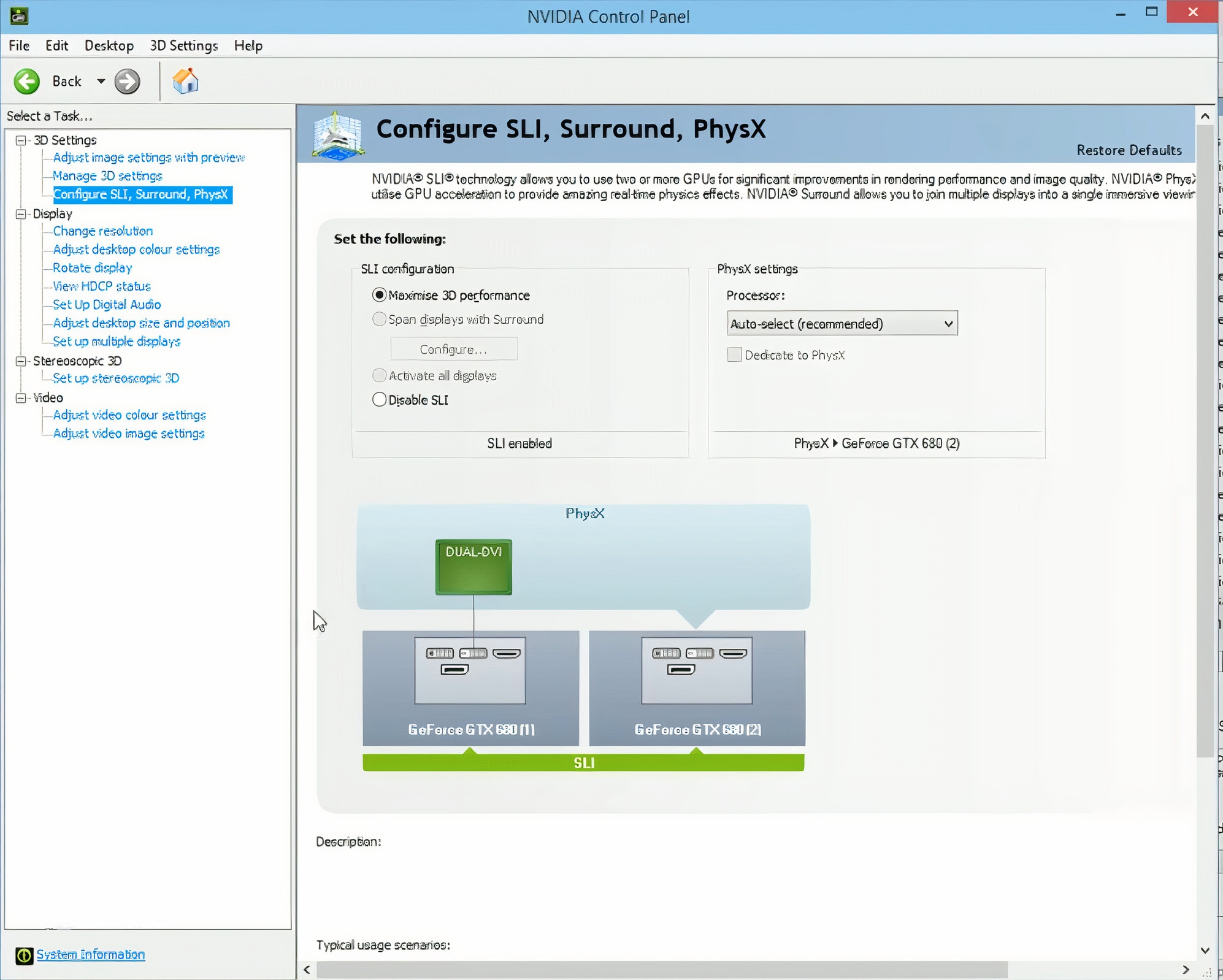Collapse the 3D Settings tree node

[x=21, y=140]
